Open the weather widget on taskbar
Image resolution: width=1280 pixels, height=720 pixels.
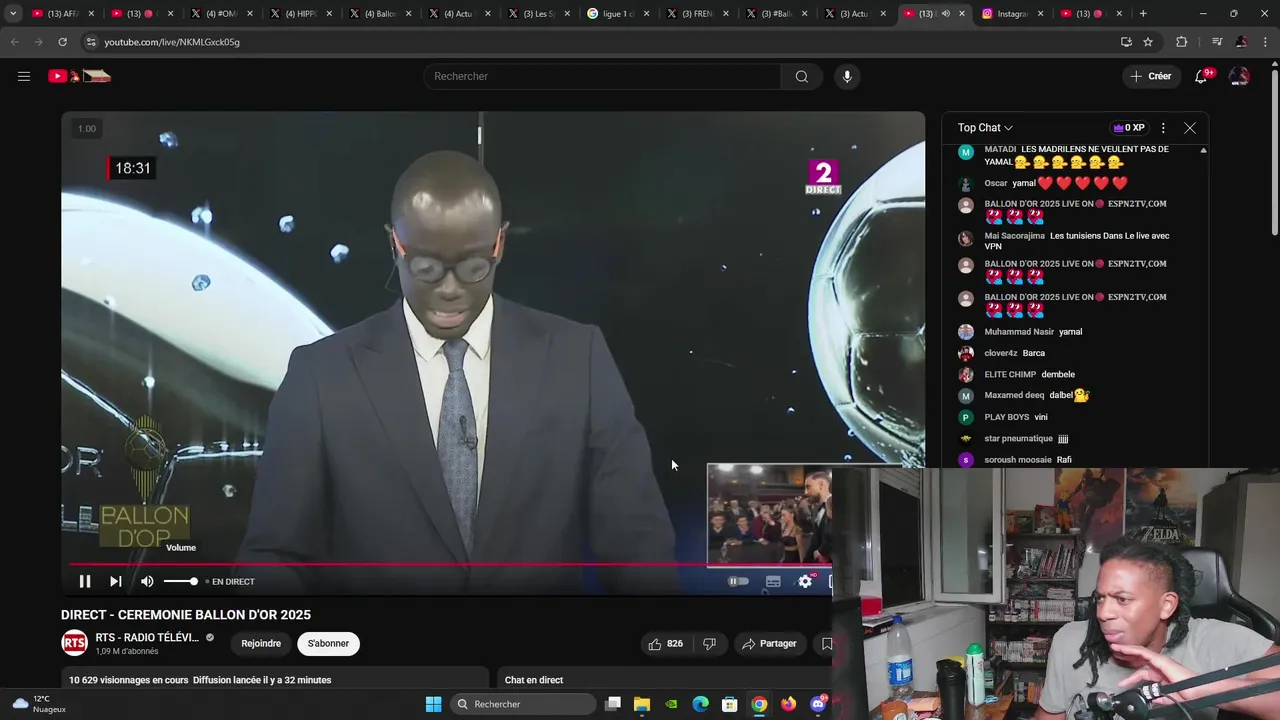38,704
